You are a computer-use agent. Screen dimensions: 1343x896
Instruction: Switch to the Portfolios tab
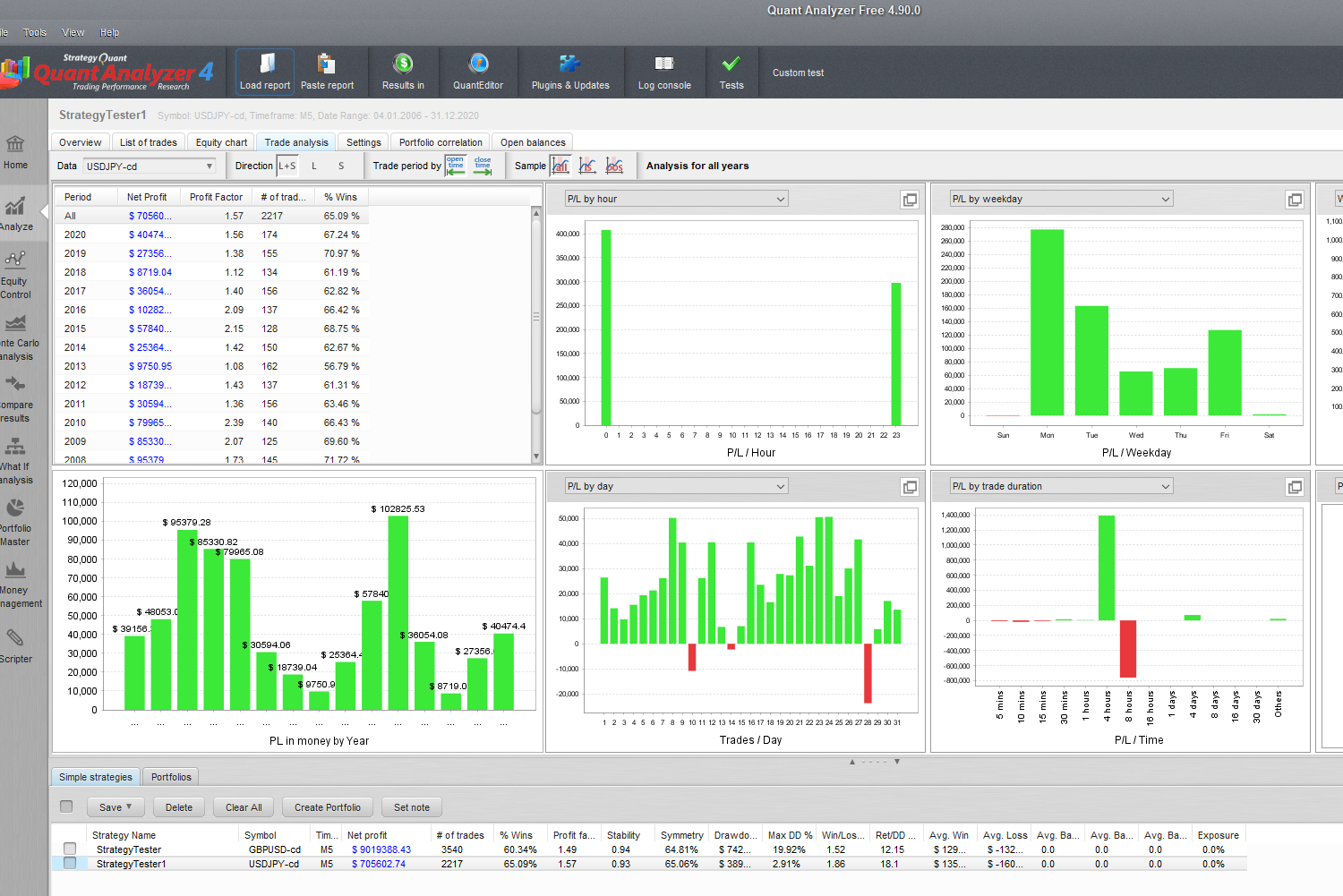[171, 777]
